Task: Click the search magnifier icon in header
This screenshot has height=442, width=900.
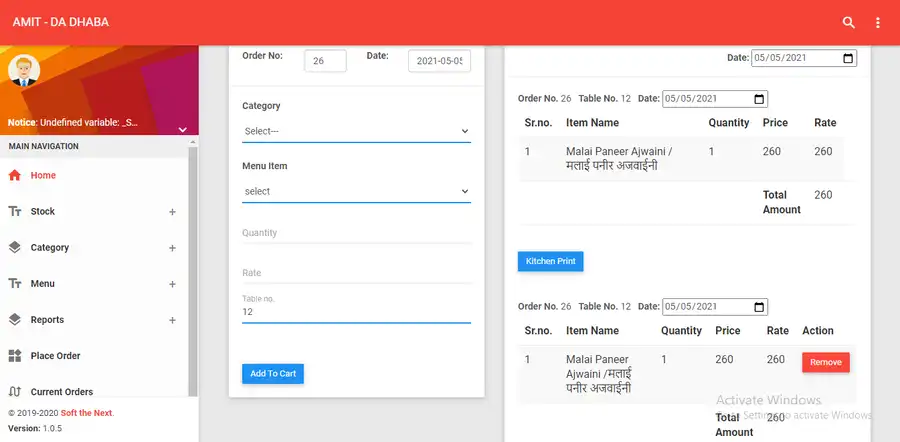Action: (x=849, y=22)
